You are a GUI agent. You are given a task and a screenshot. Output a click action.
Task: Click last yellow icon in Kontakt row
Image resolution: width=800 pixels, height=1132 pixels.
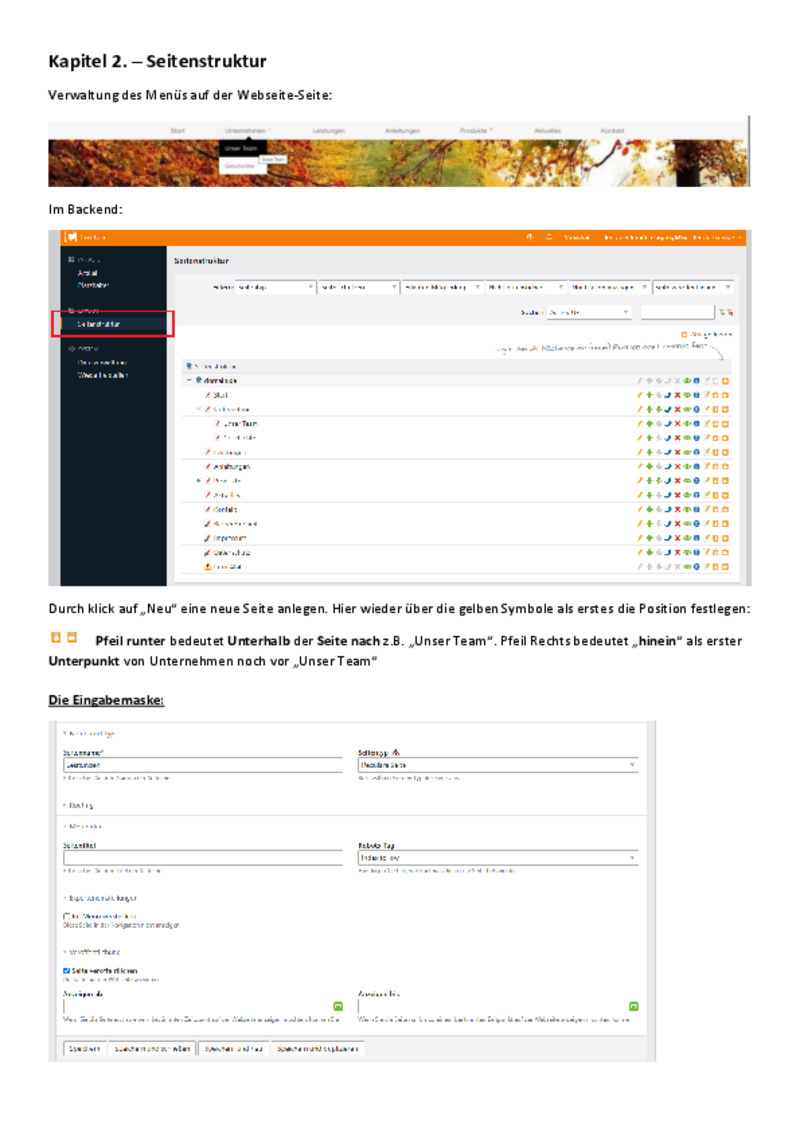pos(725,510)
